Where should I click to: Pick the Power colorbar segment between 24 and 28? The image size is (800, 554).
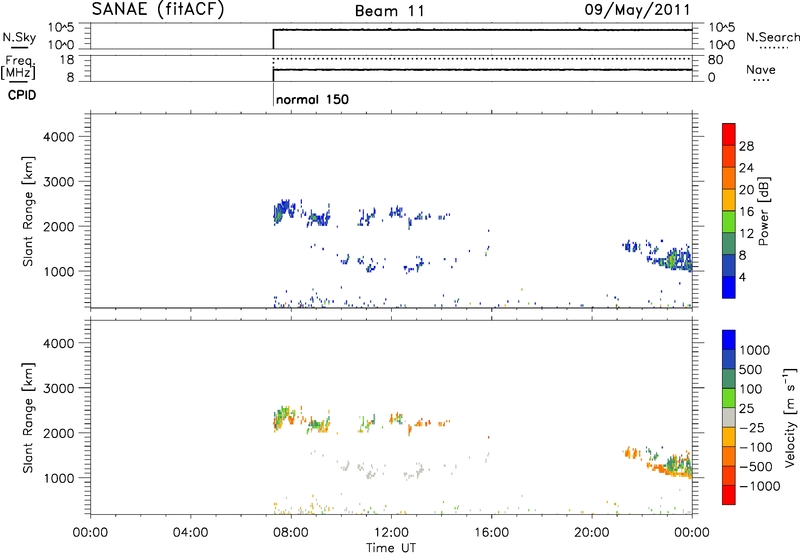pos(729,157)
